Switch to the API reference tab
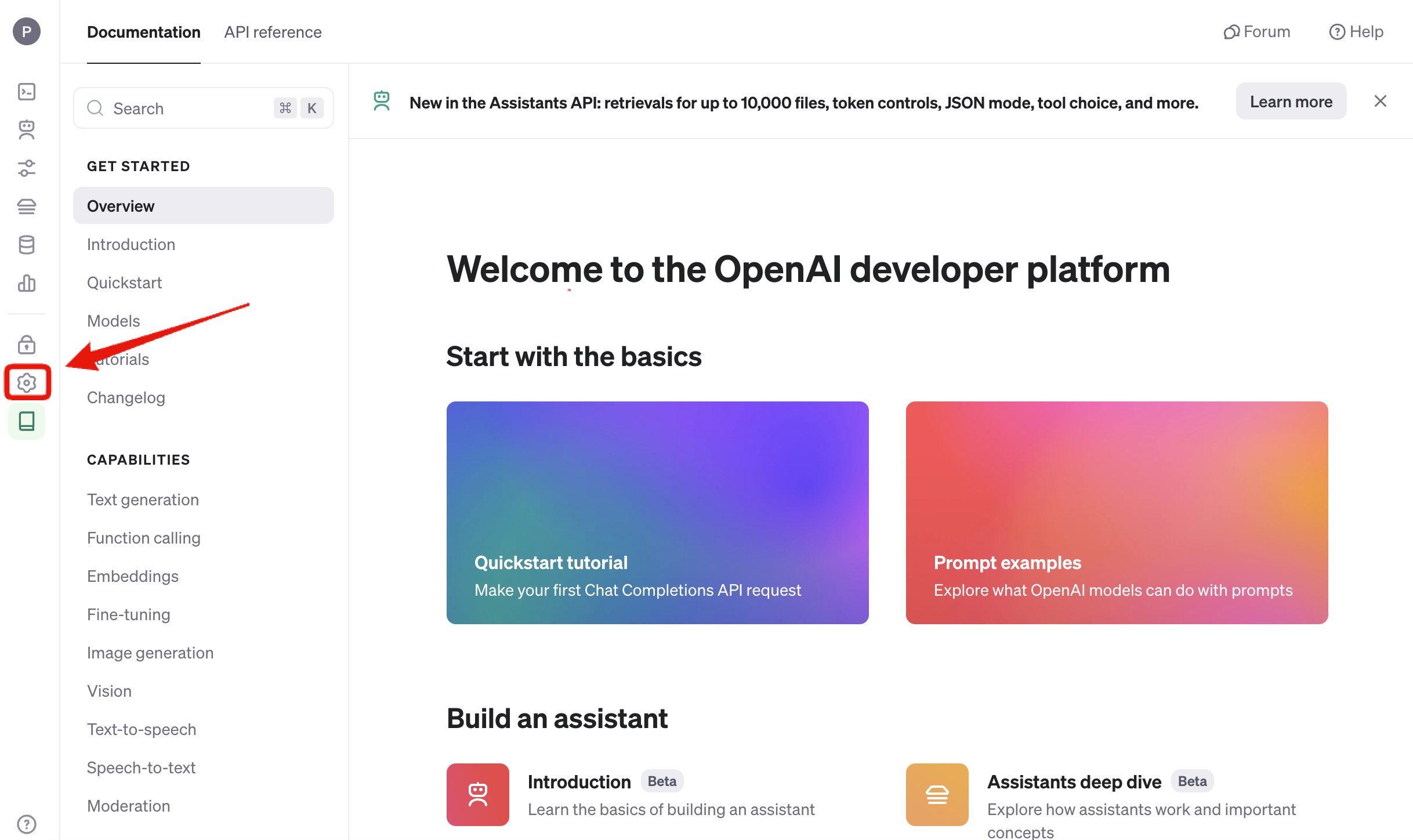Viewport: 1413px width, 840px height. click(x=273, y=32)
